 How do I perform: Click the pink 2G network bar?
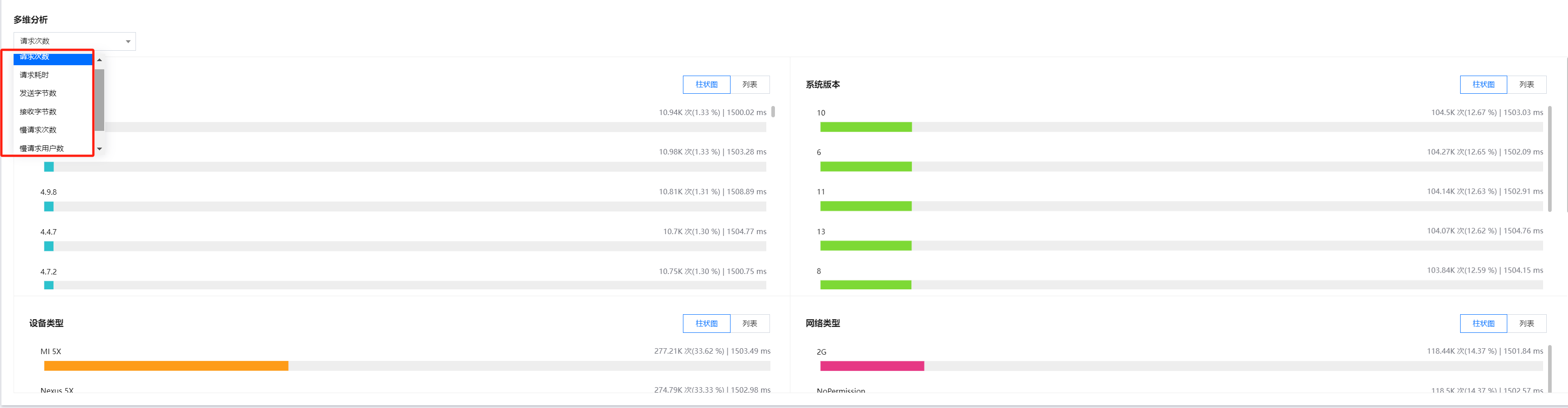[871, 366]
